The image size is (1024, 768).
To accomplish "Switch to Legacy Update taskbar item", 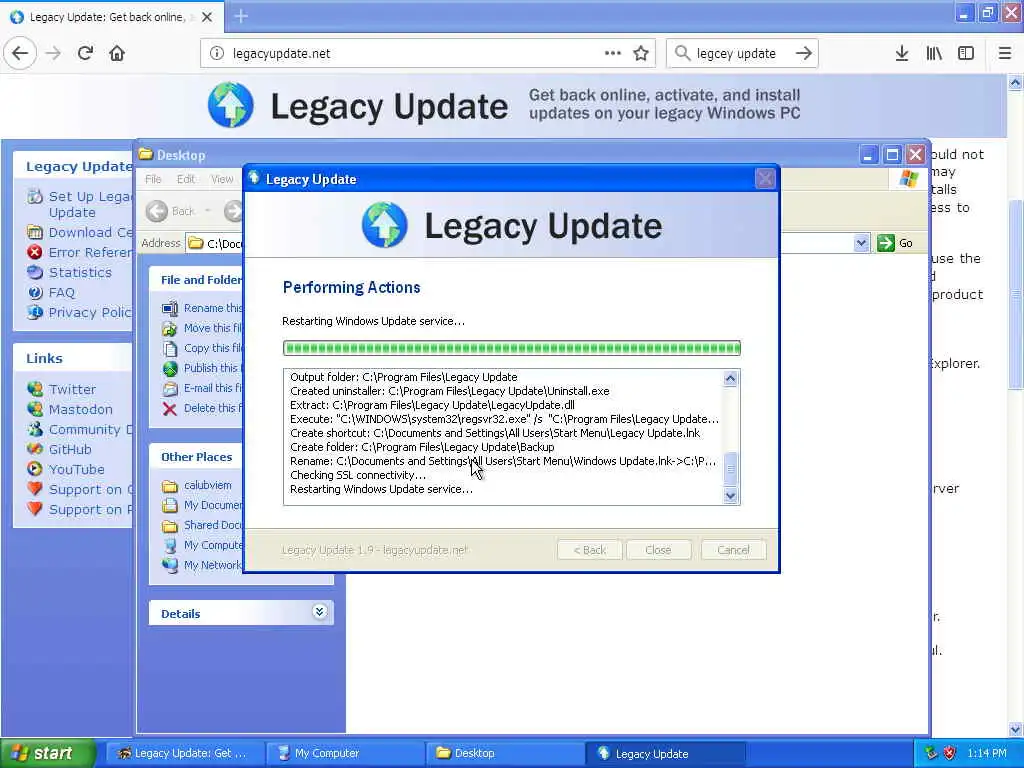I will coord(665,754).
